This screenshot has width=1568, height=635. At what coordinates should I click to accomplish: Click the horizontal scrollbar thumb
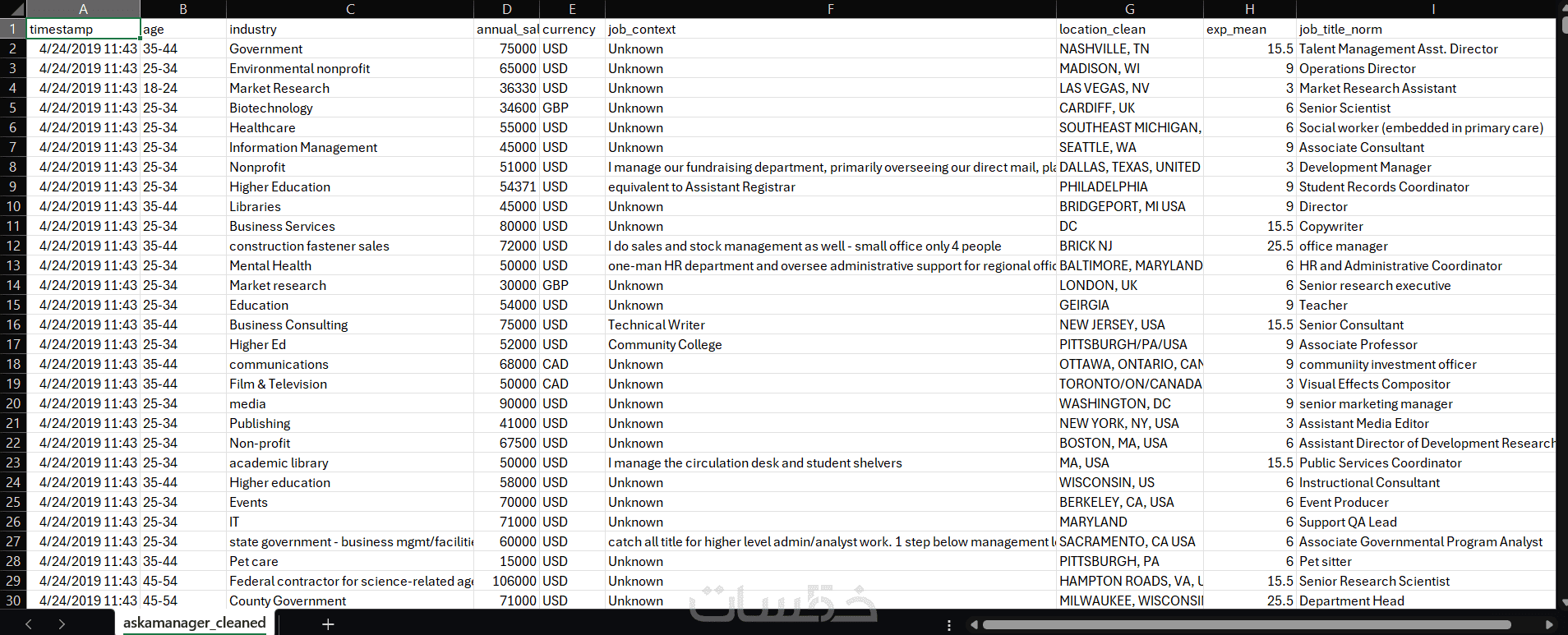[x=1247, y=625]
